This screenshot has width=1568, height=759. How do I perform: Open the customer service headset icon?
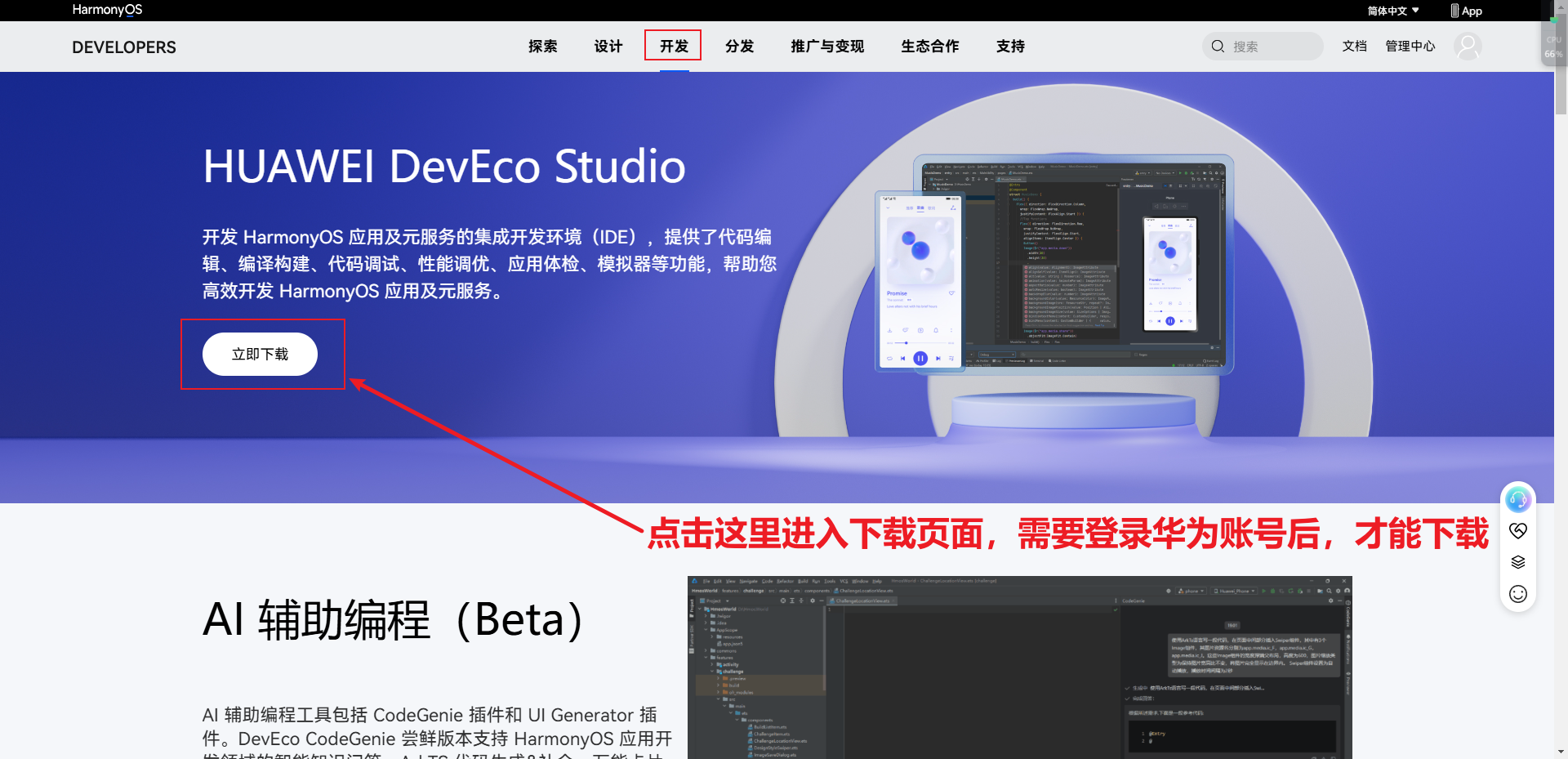coord(1517,499)
